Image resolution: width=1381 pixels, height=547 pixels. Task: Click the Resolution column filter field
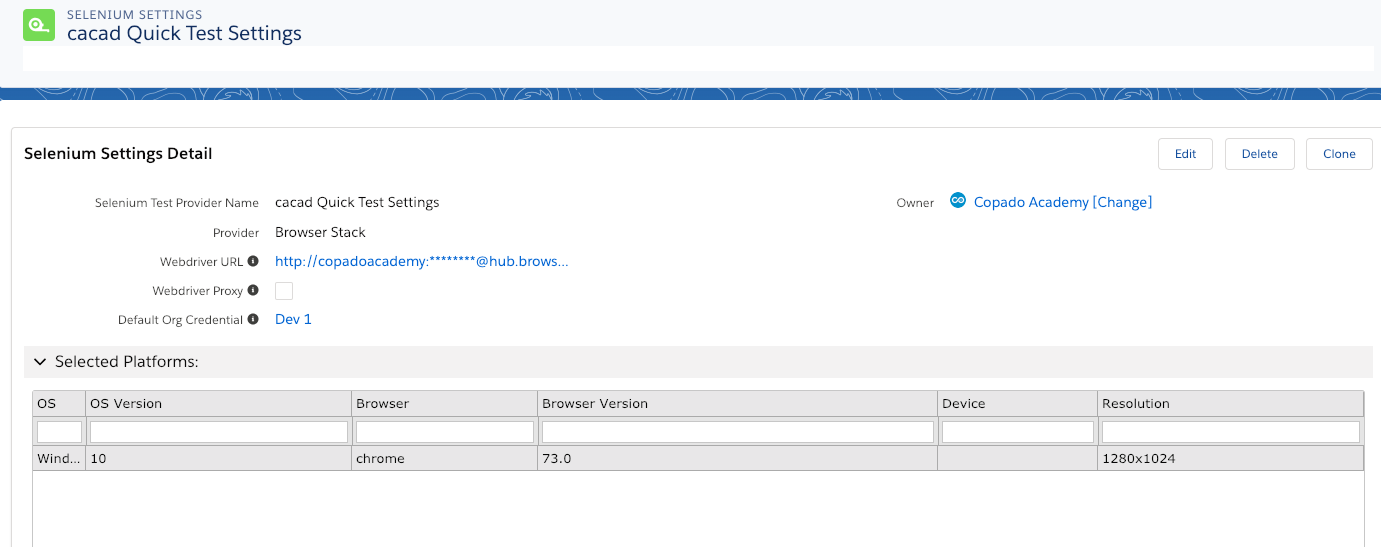[x=1231, y=432]
